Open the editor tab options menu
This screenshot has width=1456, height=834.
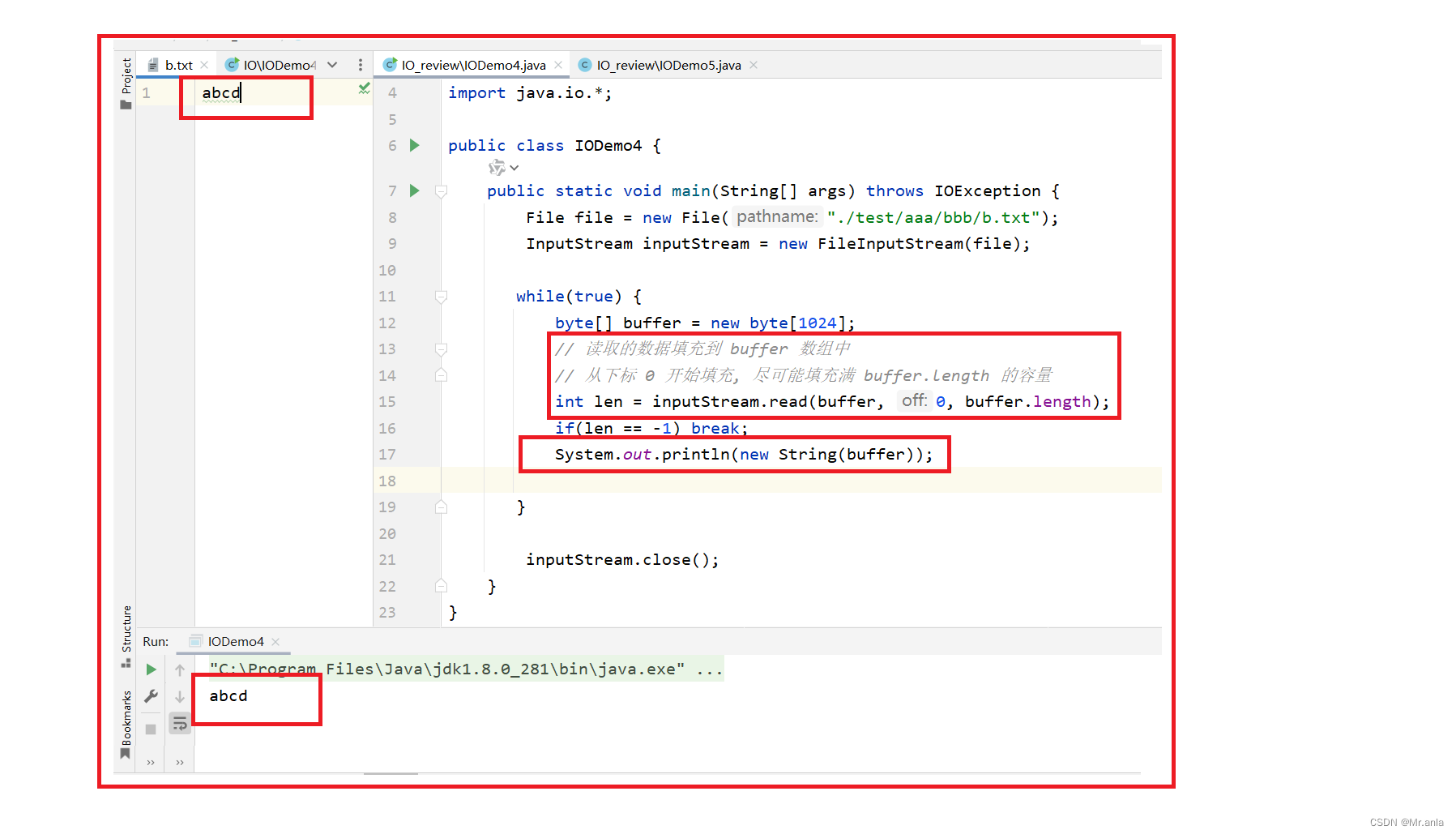pos(361,65)
